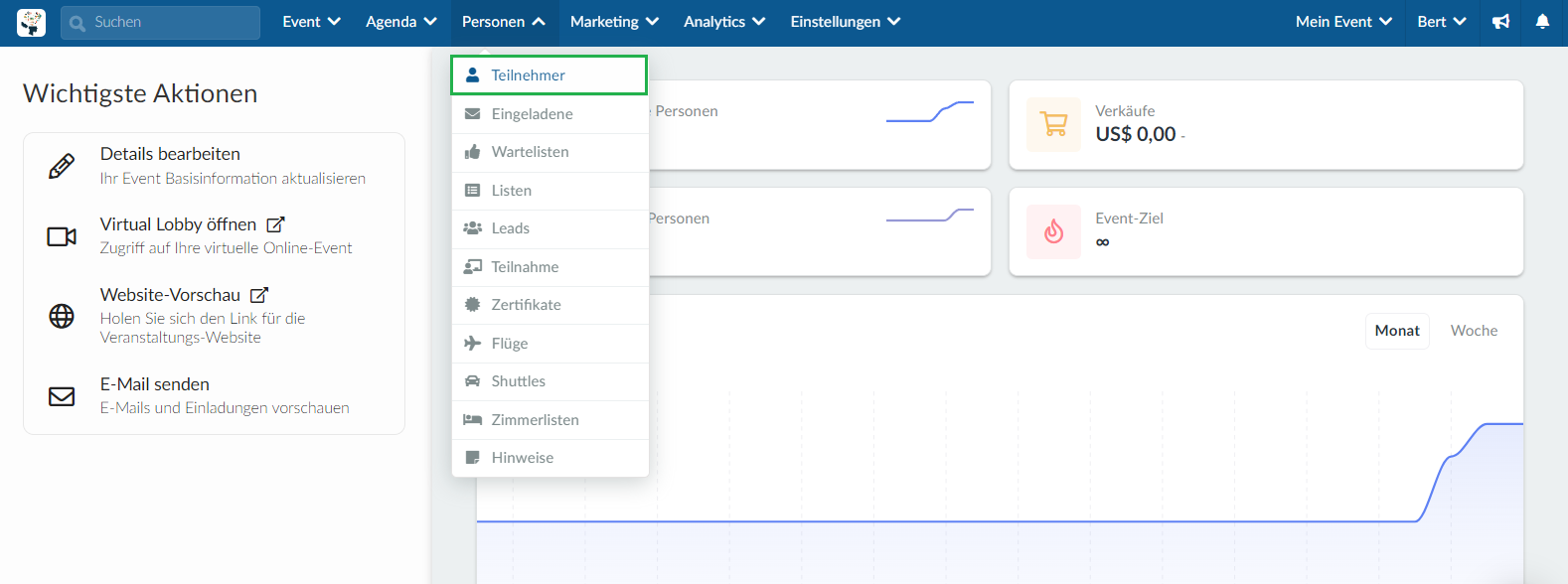Image resolution: width=1568 pixels, height=584 pixels.
Task: Click the envelope icon for E-Mail senden
Action: click(x=62, y=396)
